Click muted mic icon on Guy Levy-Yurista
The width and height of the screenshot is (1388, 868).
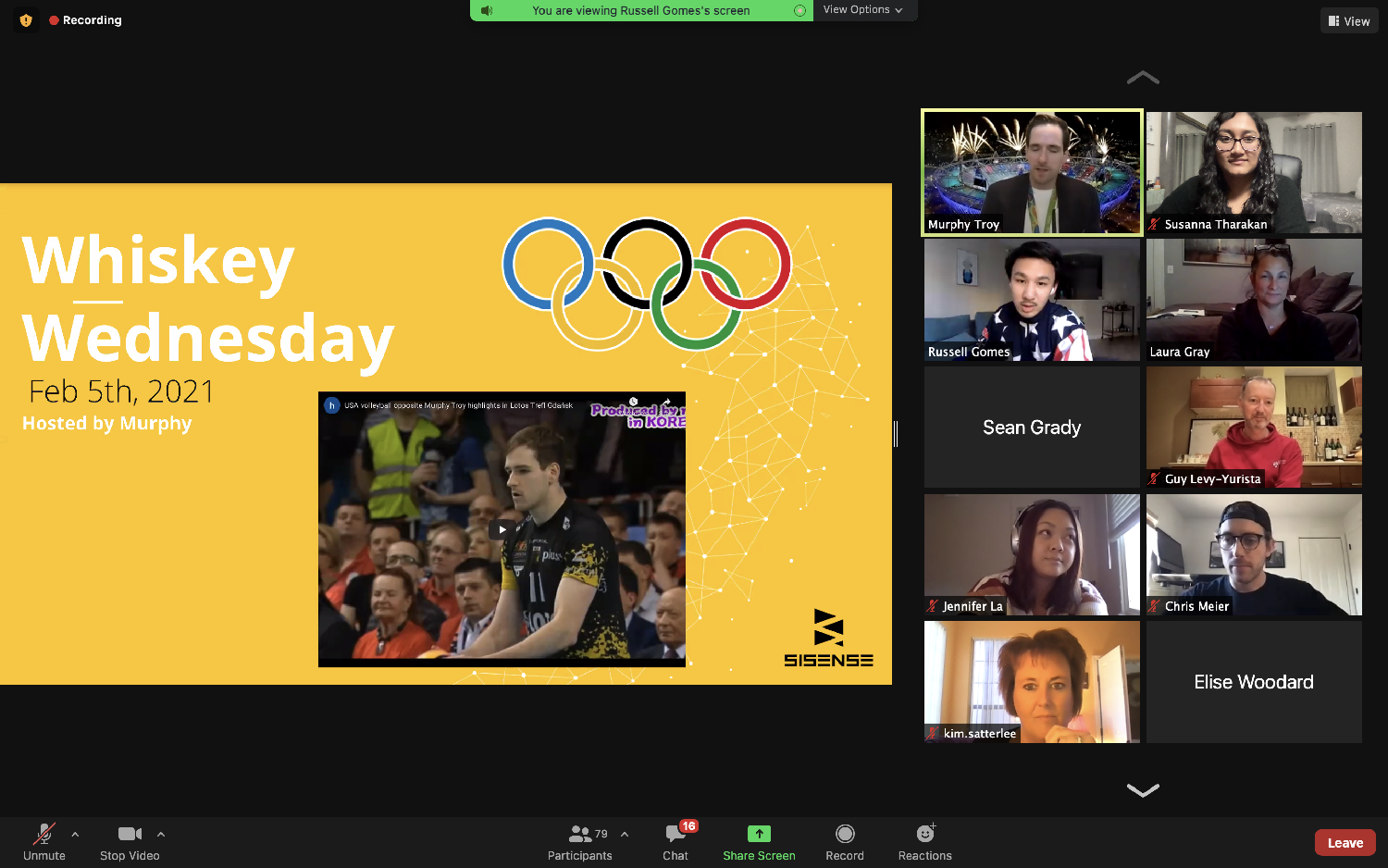point(1155,478)
